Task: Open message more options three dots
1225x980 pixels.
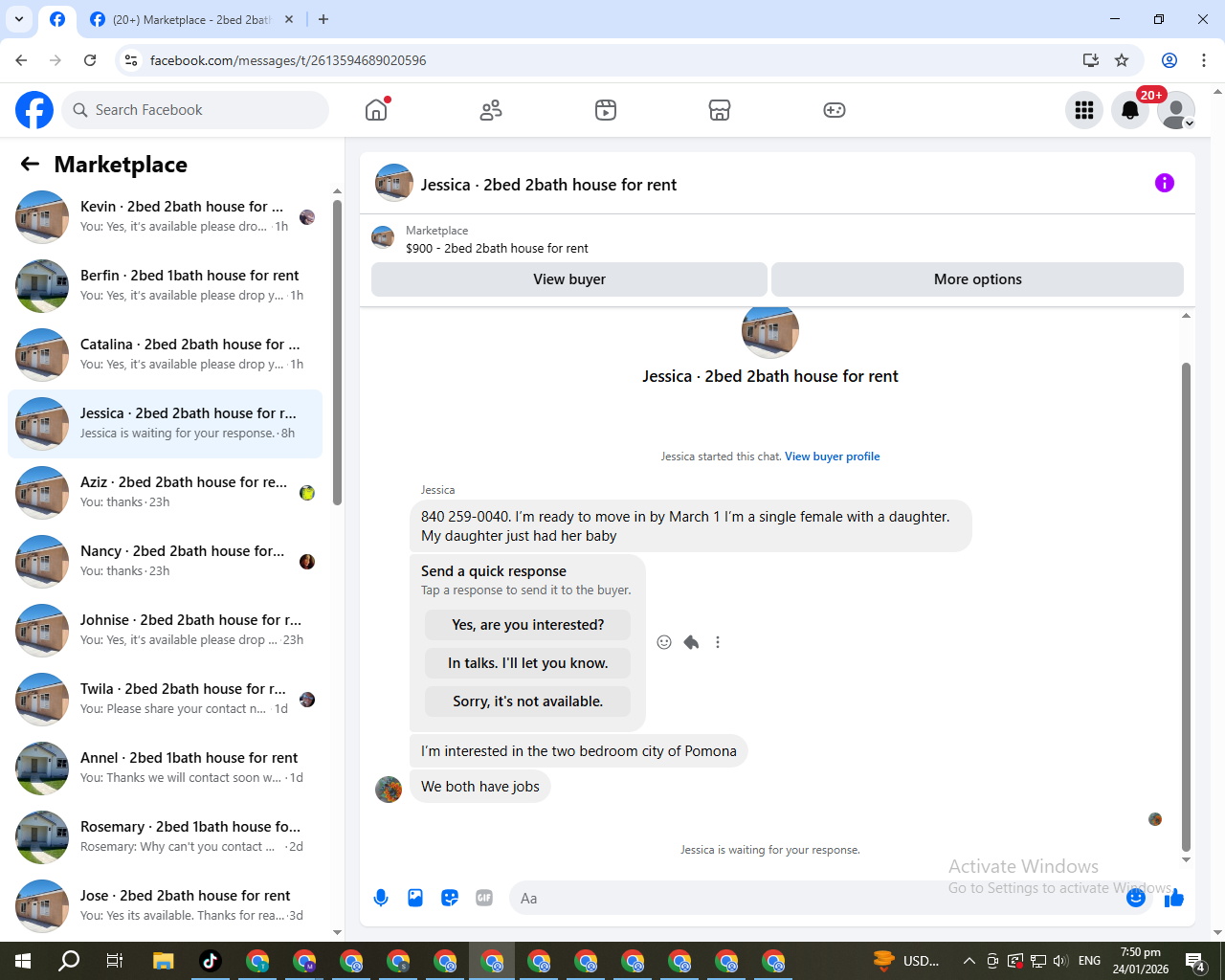Action: (x=718, y=642)
